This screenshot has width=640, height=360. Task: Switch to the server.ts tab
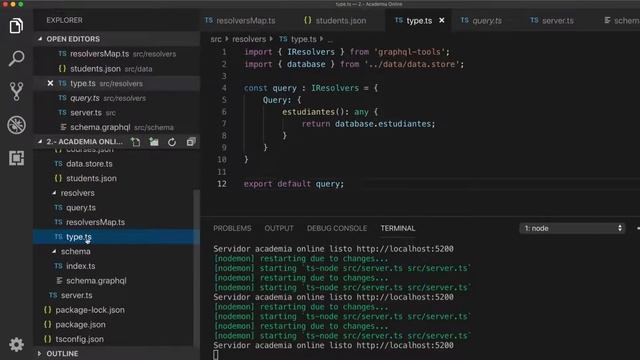[x=552, y=20]
